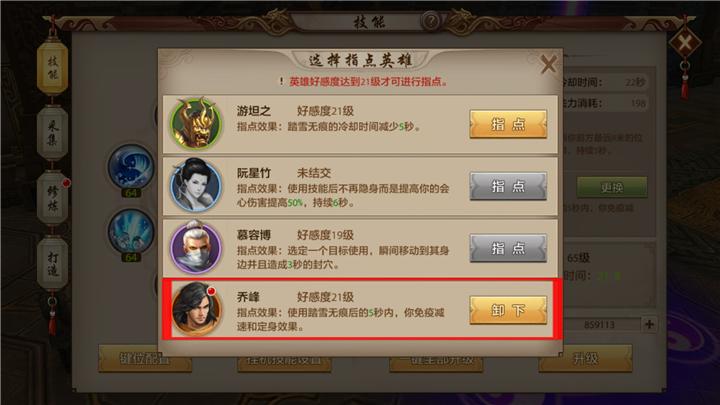Click the grey 指点 button for 慕容博
This screenshot has height=405, width=720.
point(508,248)
